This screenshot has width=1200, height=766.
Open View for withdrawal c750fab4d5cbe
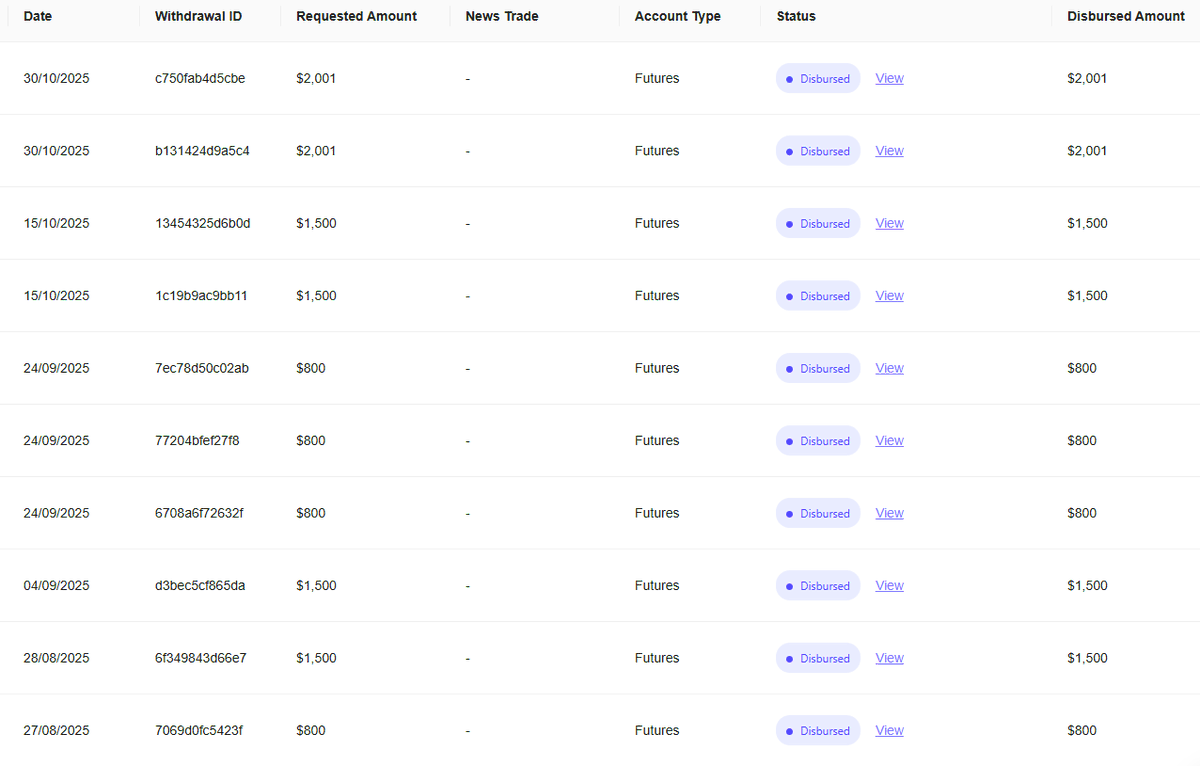(889, 78)
